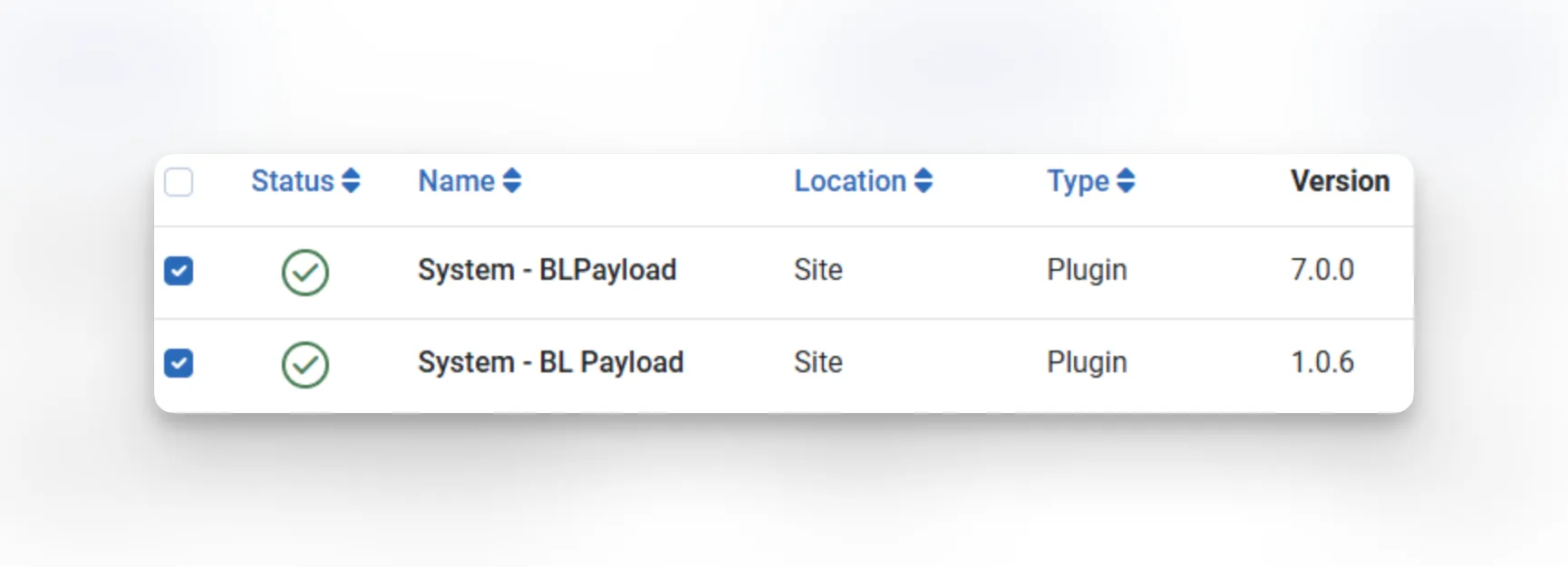1568x567 pixels.
Task: Sort the table by Name
Action: tap(457, 181)
